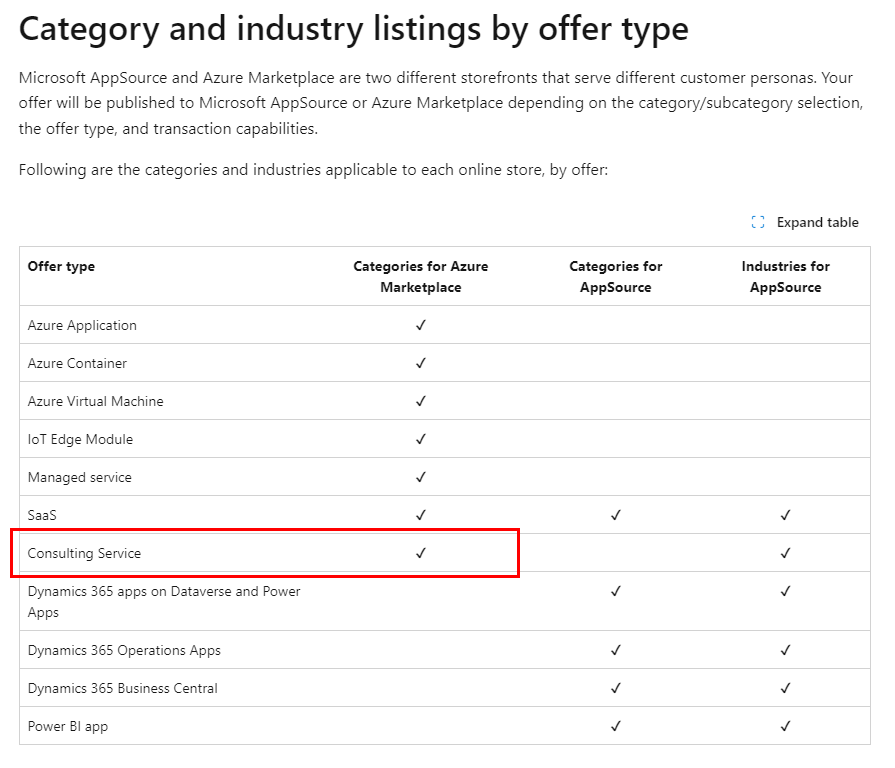The width and height of the screenshot is (895, 768).
Task: Click Managed service's Marketplace checkmark
Action: pyautogui.click(x=421, y=477)
